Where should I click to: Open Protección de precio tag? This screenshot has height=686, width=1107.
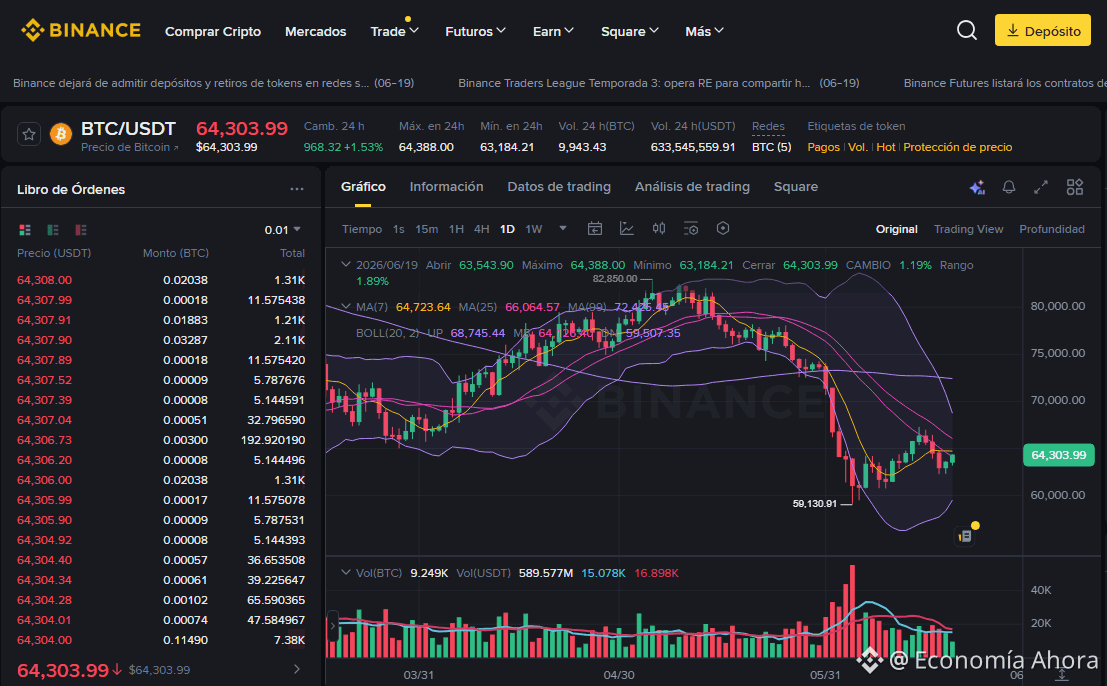pos(957,147)
